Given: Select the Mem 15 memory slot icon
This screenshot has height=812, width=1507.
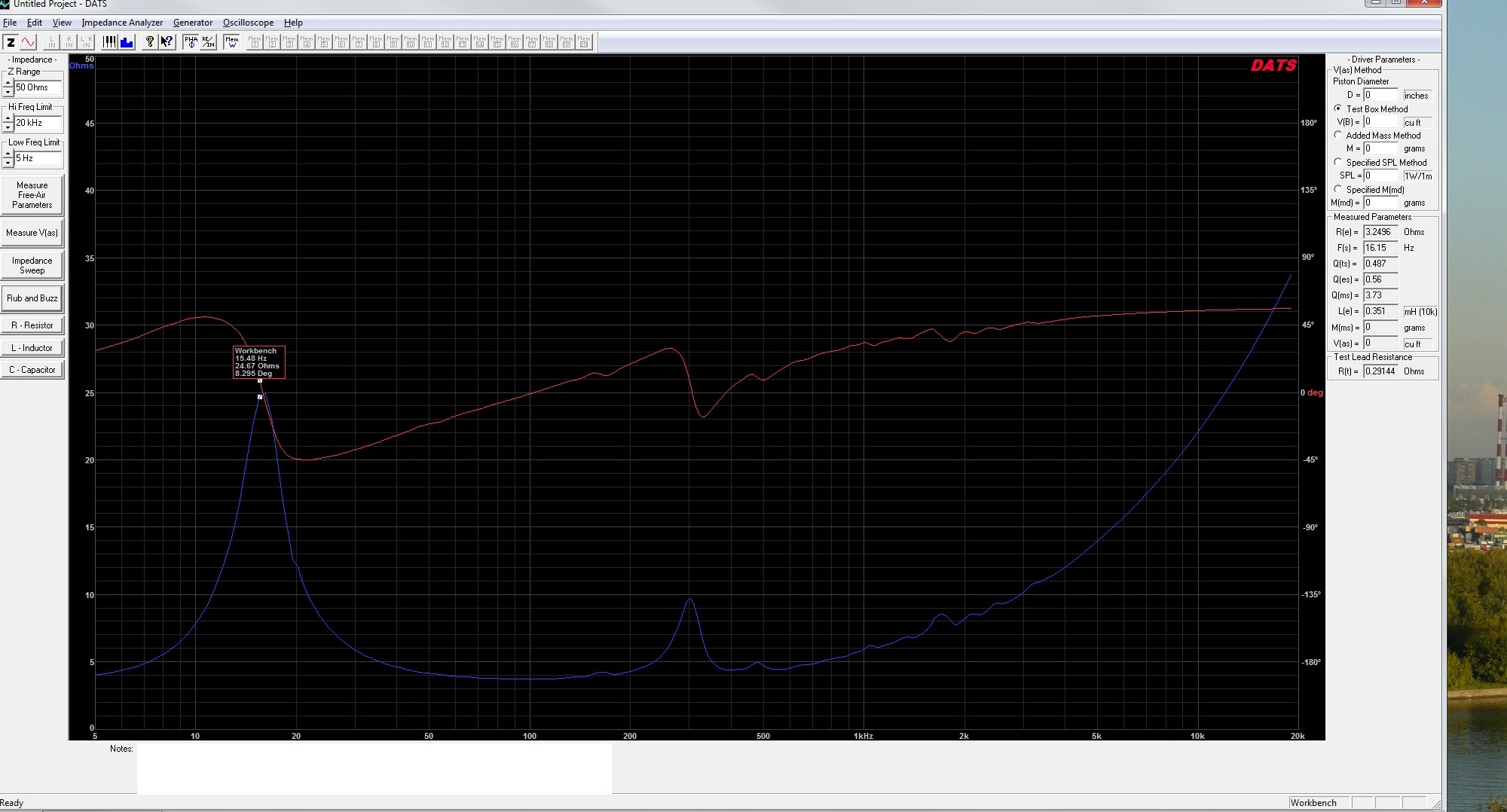Looking at the screenshot, I should [x=497, y=42].
